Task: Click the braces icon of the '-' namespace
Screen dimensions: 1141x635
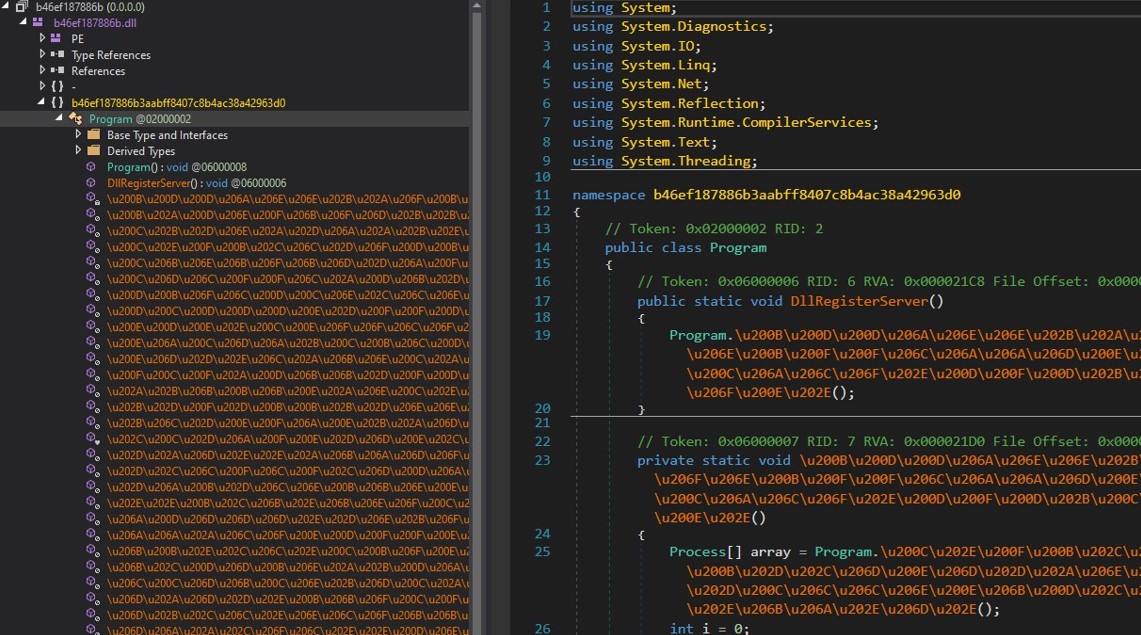Action: (57, 87)
